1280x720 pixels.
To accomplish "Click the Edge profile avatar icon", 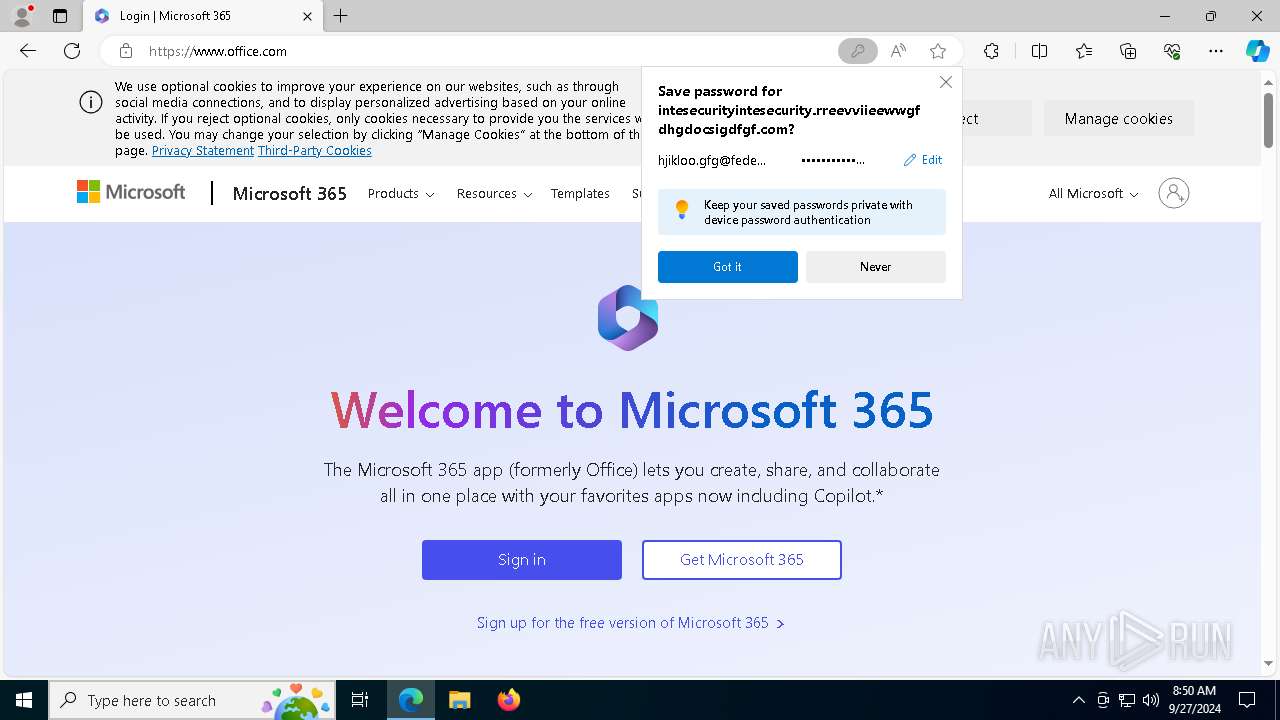I will coord(21,15).
